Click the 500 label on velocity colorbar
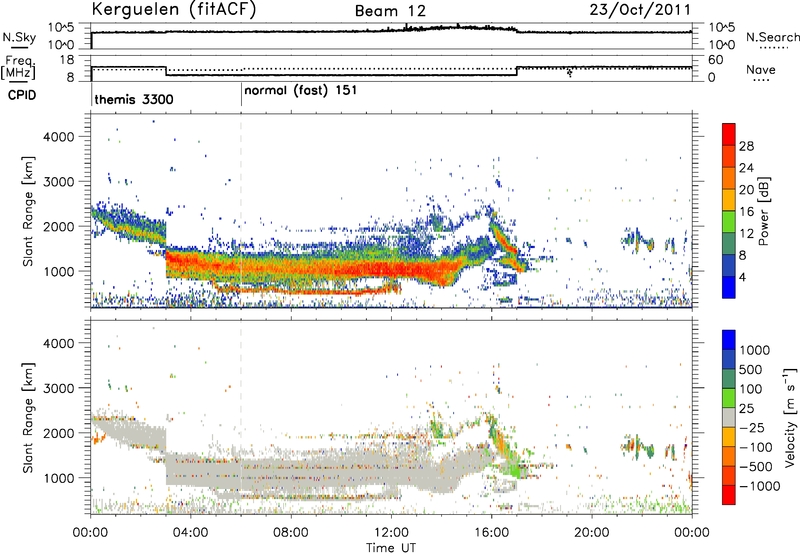Screen dimensions: 800x554 click(753, 369)
